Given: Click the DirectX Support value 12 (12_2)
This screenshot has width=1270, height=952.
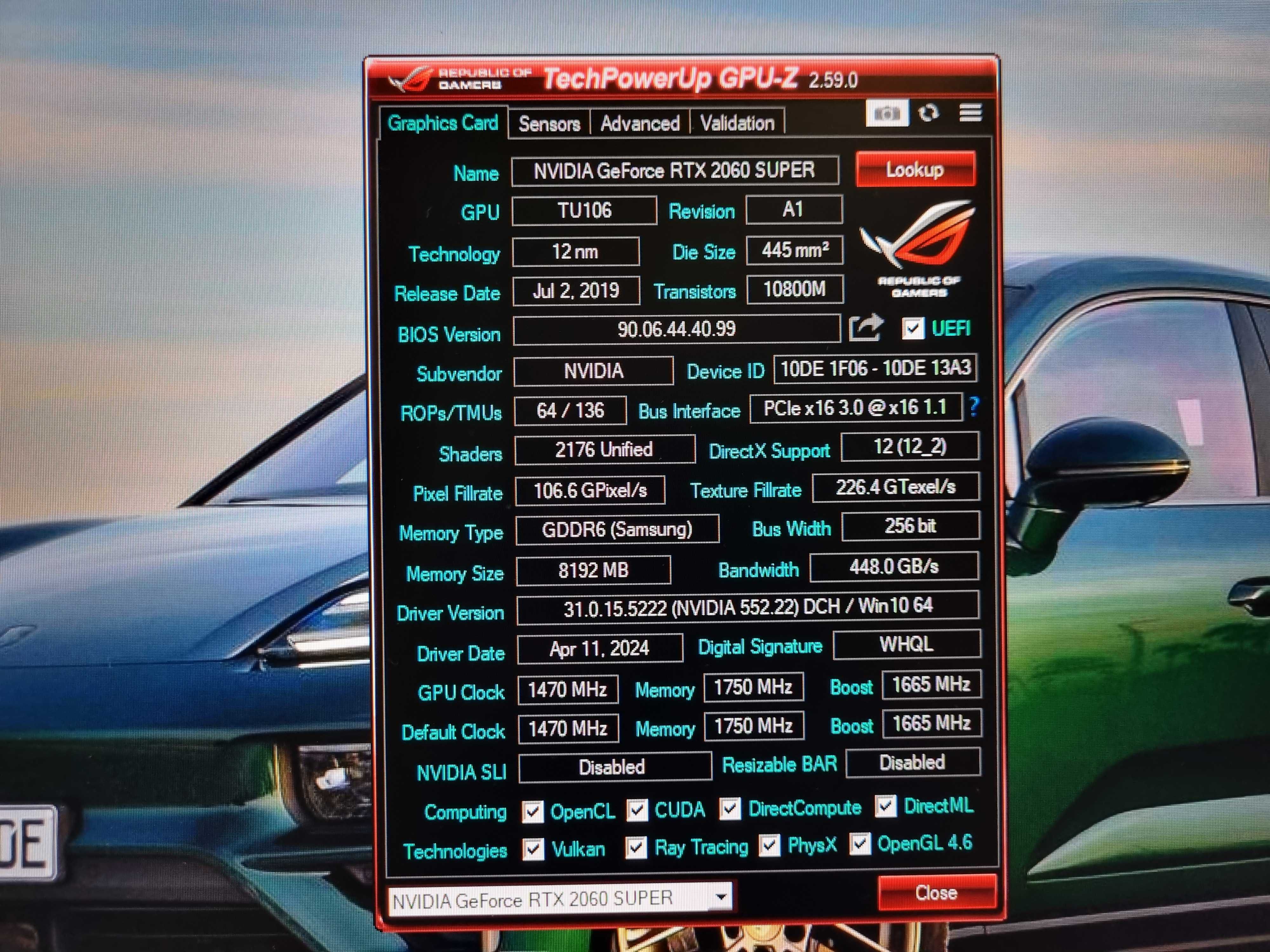Looking at the screenshot, I should [910, 446].
